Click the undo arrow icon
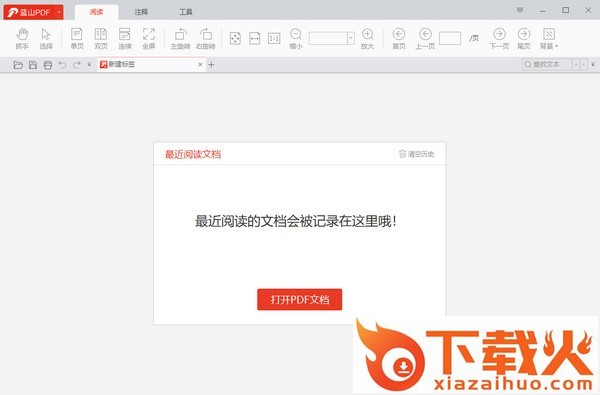 62,65
